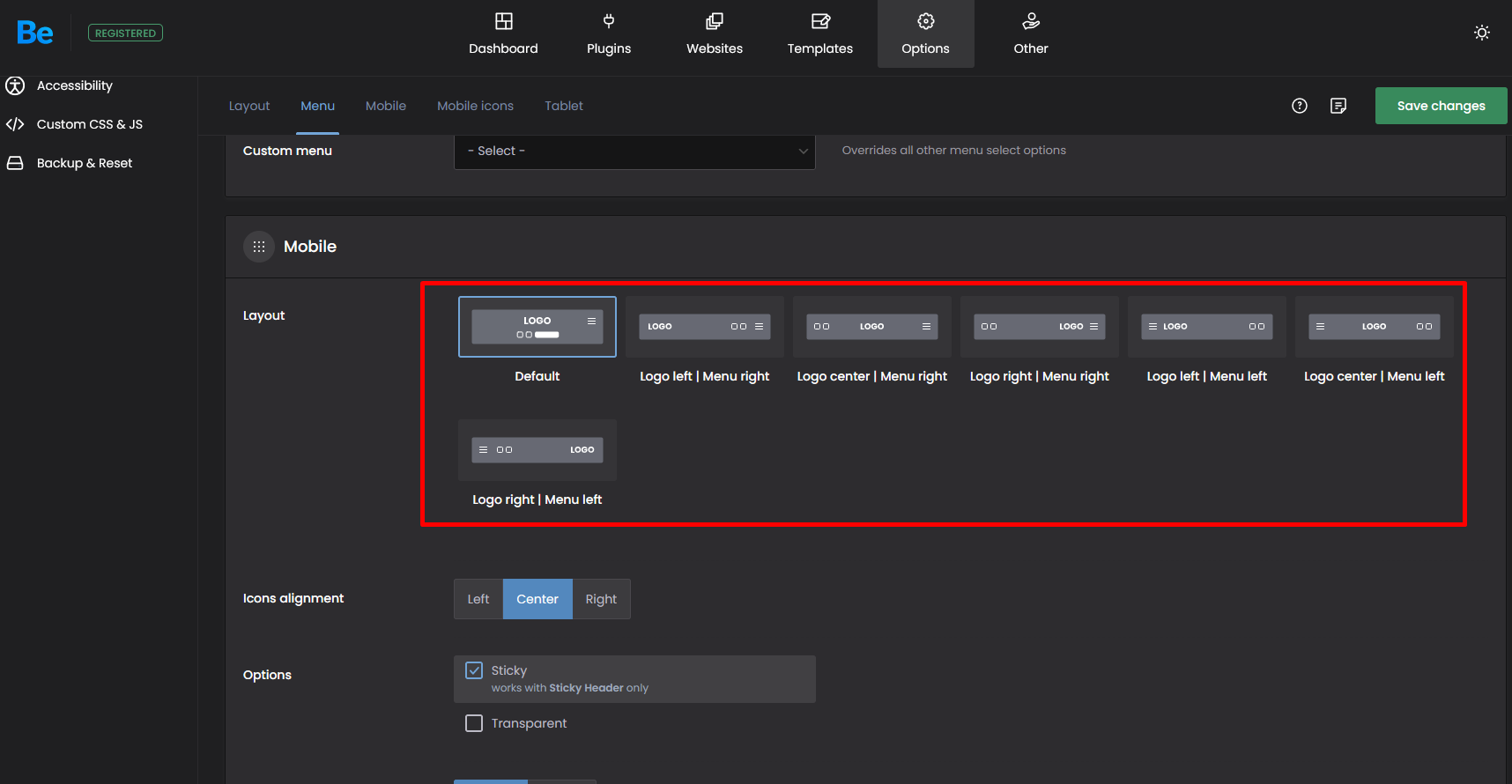This screenshot has height=784, width=1512.
Task: Save changes to theme options
Action: 1442,106
